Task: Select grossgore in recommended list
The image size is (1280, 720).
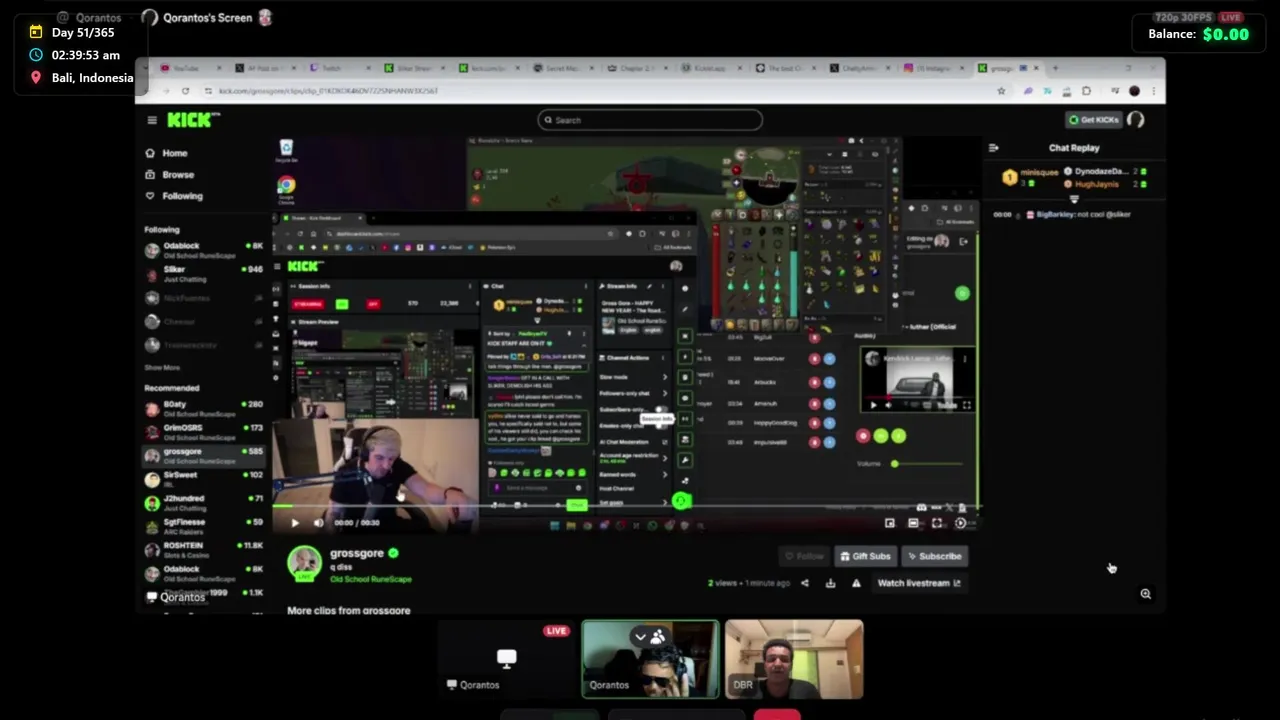Action: point(205,455)
